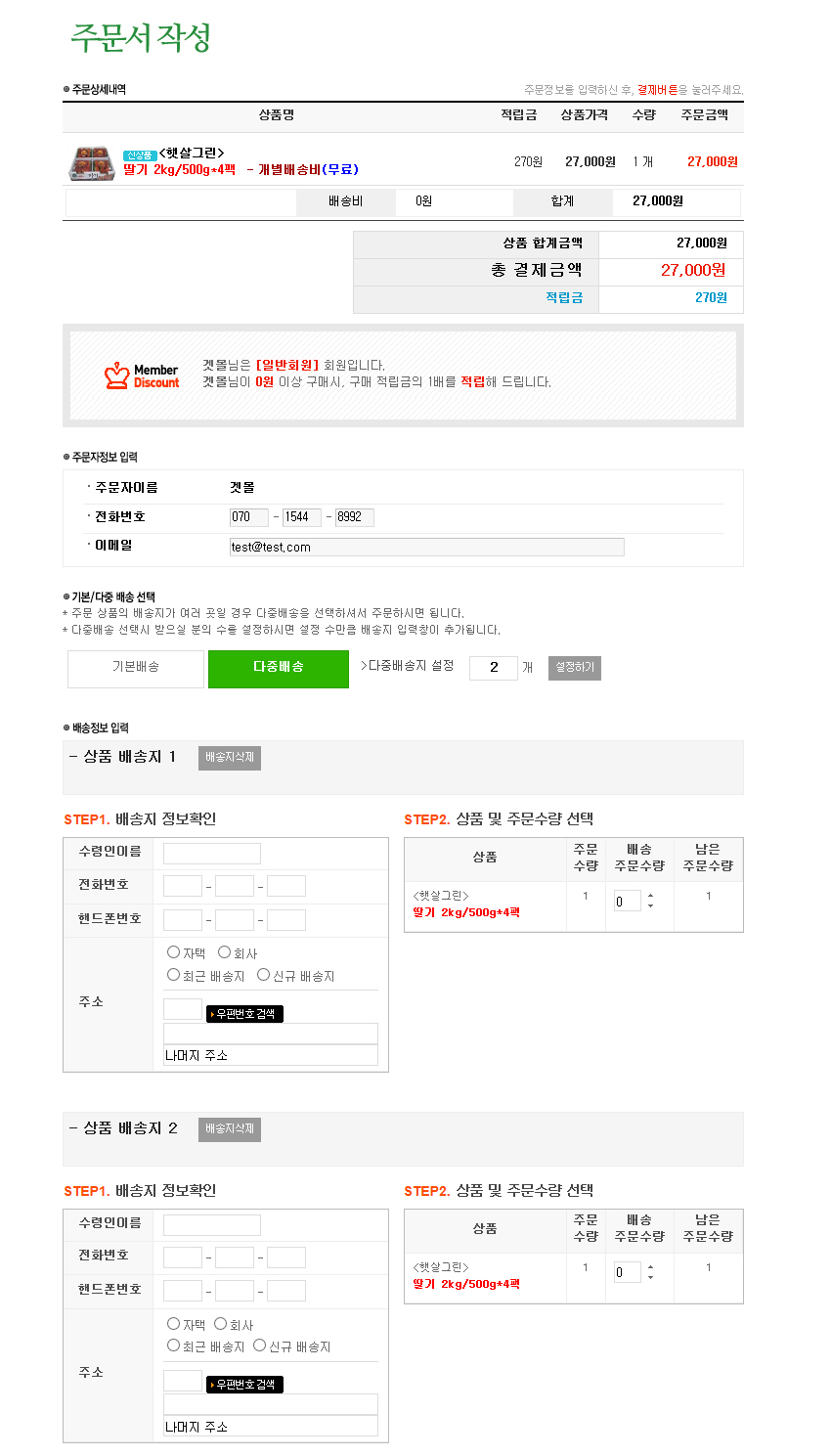This screenshot has width=831, height=1456.
Task: Decrease delivery quantity for 상품 배송지 1
Action: (x=651, y=906)
